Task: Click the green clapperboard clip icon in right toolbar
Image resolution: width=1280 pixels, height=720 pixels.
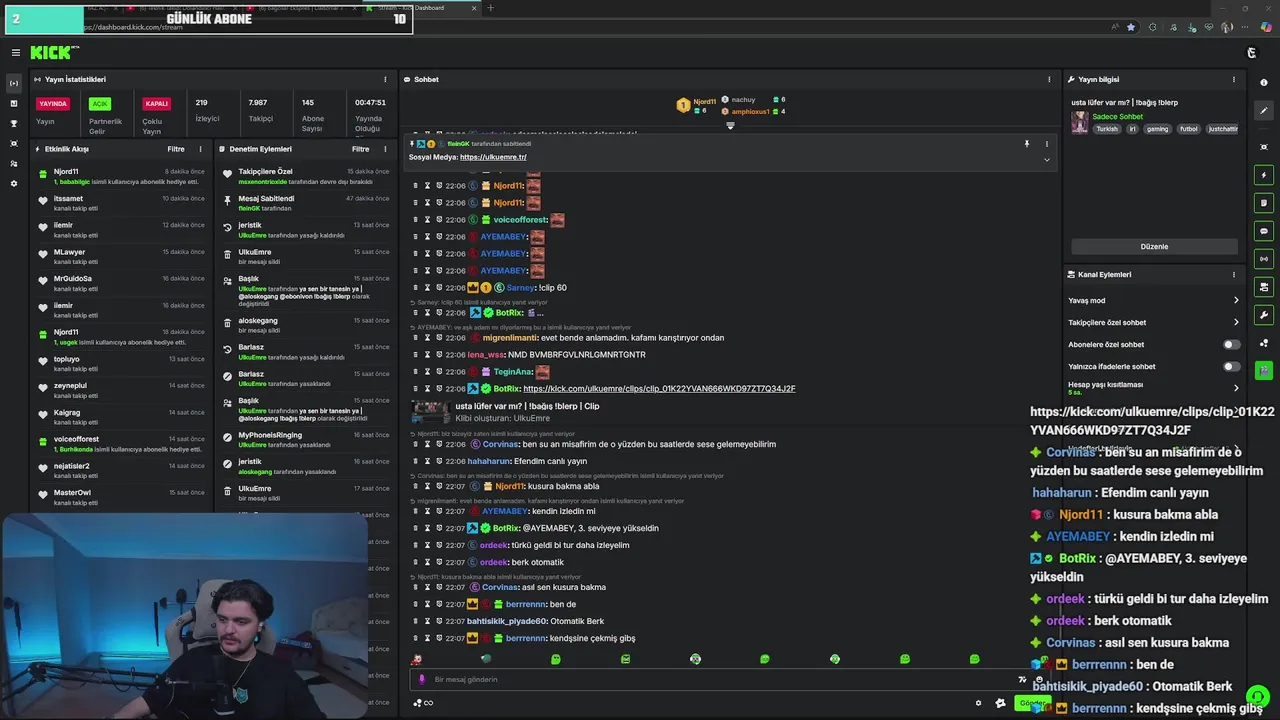Action: [1264, 370]
